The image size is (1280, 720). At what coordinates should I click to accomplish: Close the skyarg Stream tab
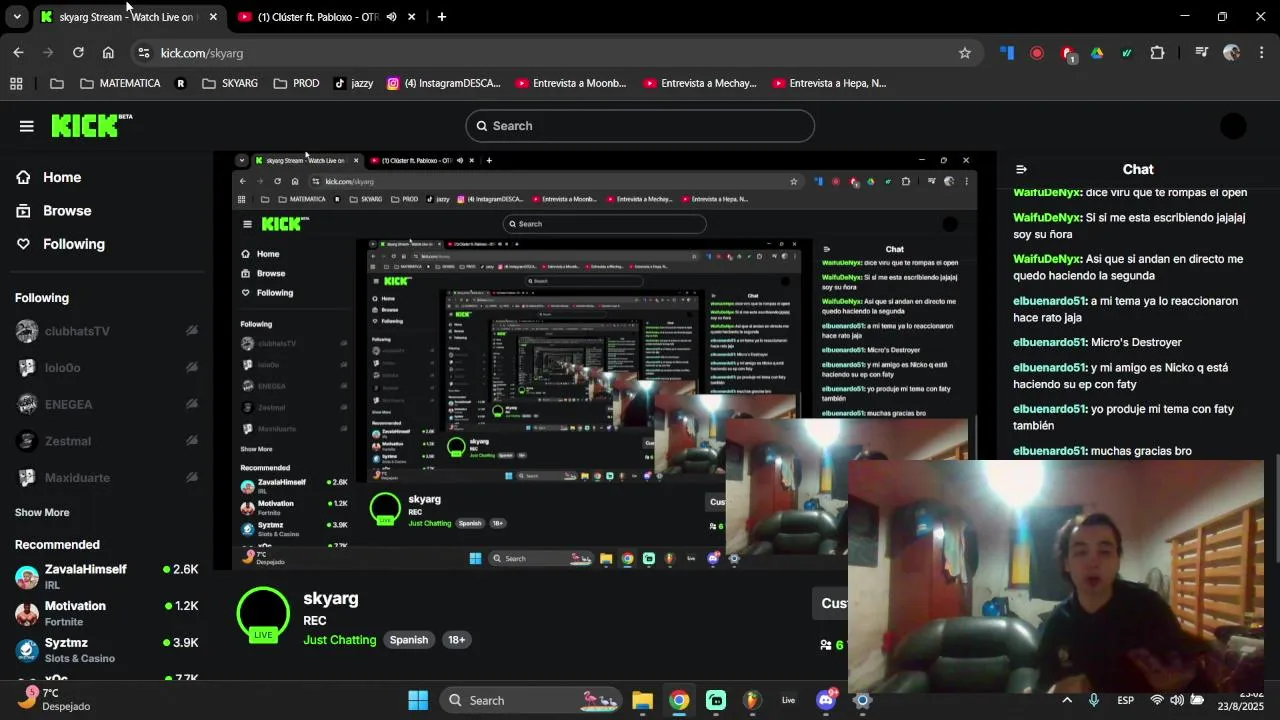point(213,17)
